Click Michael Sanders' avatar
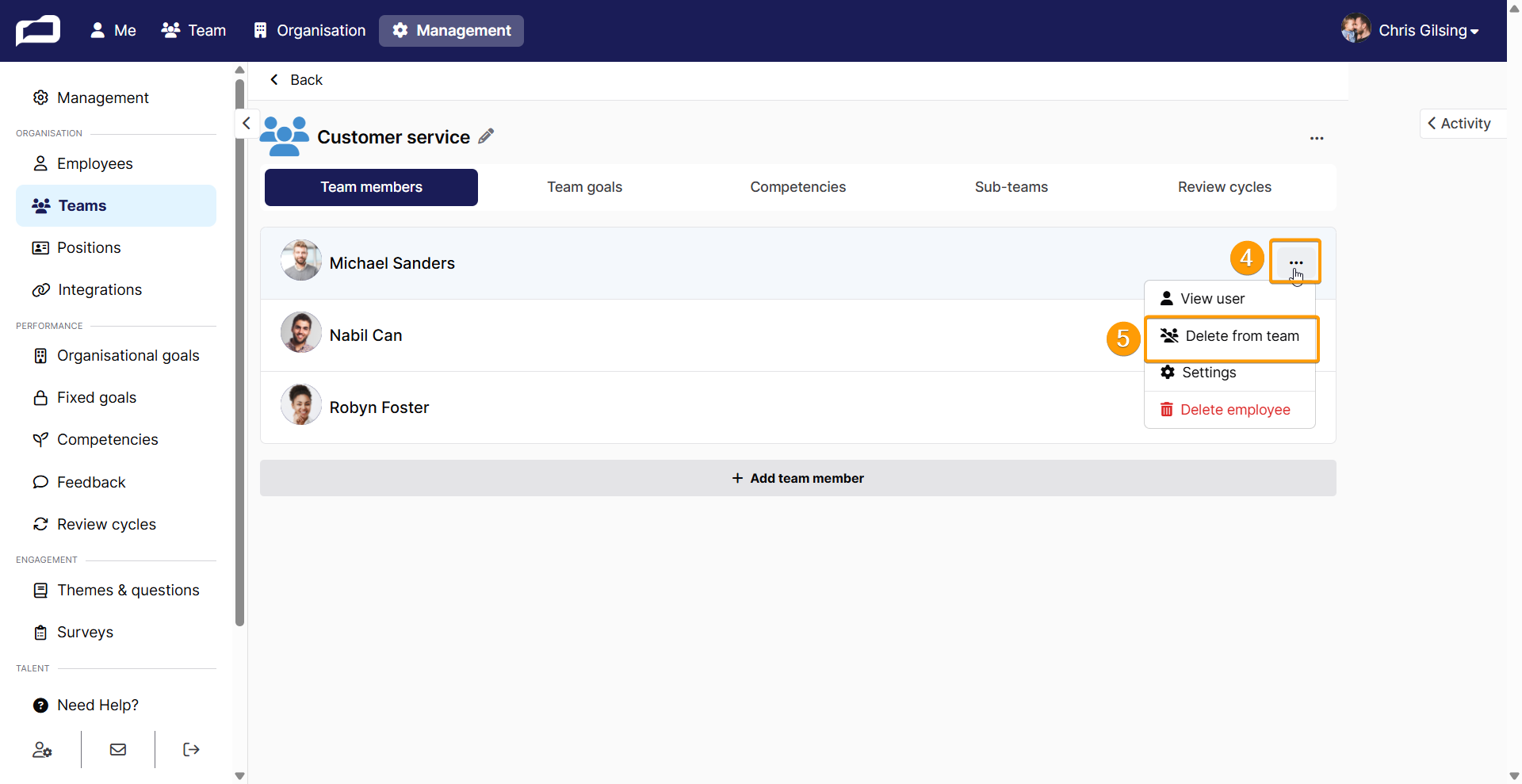Screen dimensions: 1522x784 point(301,261)
